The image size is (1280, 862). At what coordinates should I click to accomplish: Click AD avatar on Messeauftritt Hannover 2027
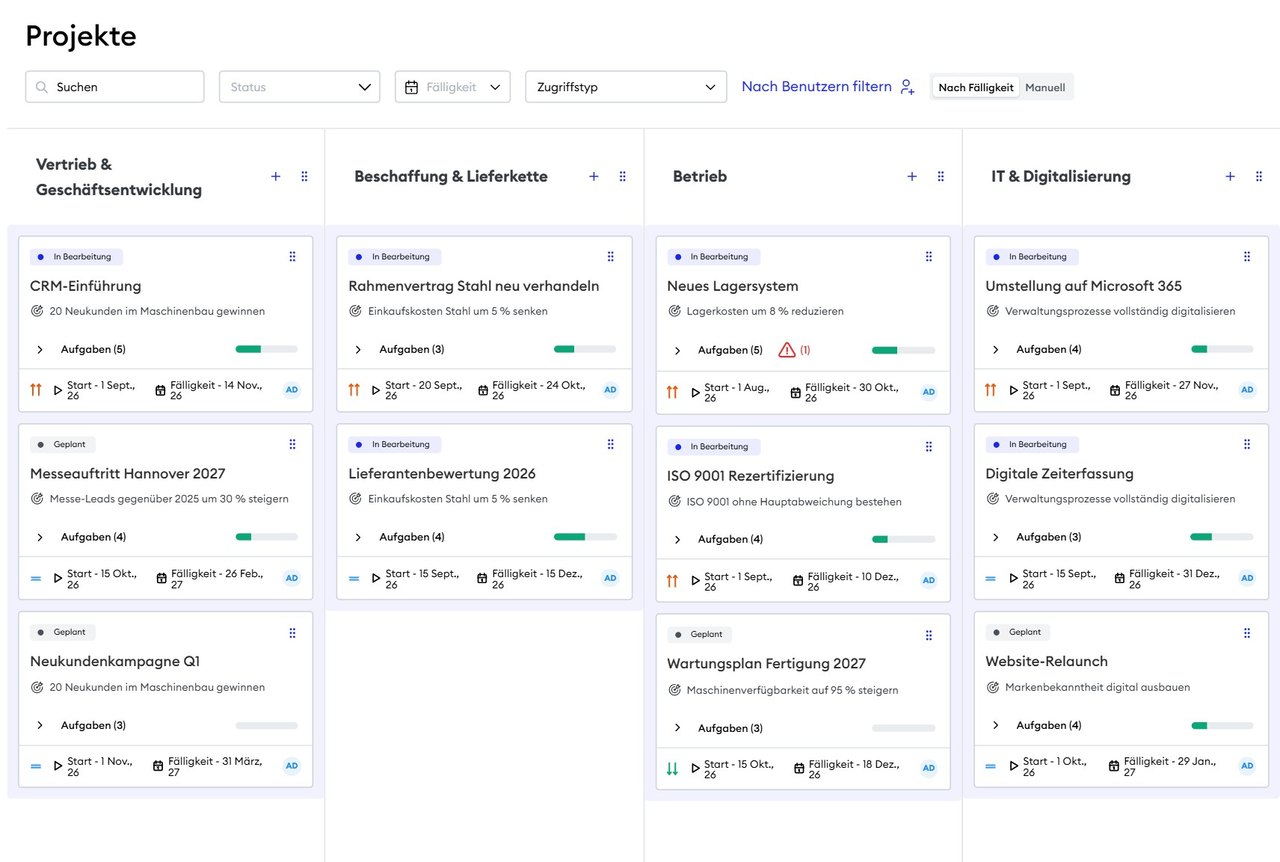click(292, 578)
